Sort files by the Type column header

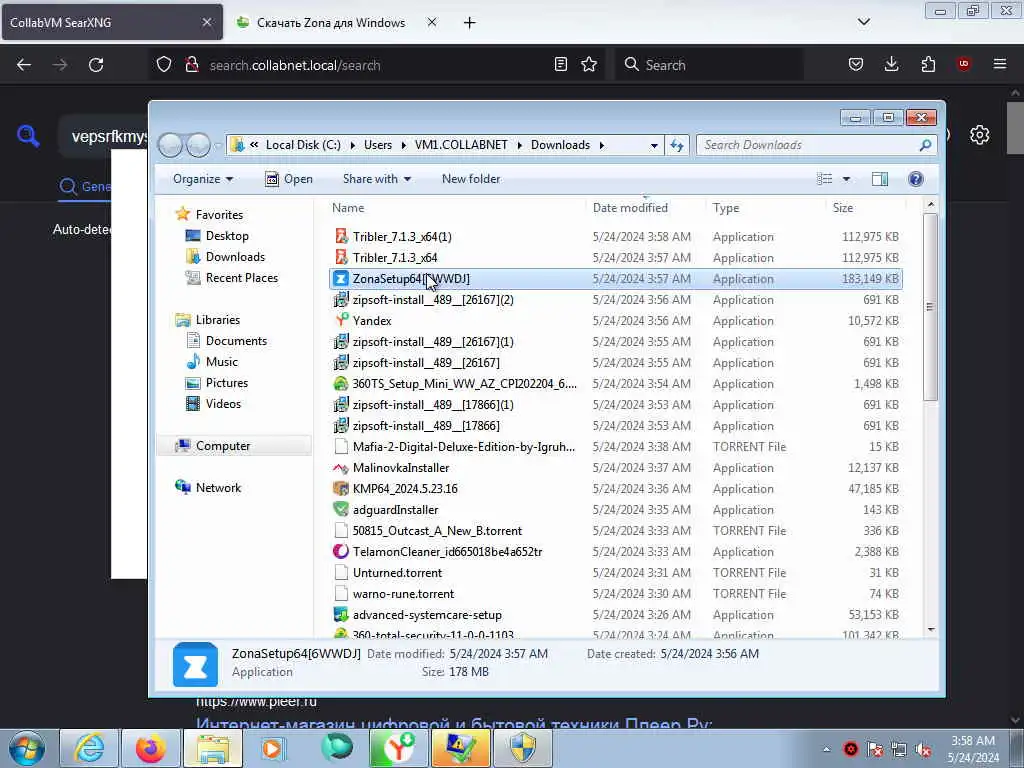pyautogui.click(x=765, y=208)
